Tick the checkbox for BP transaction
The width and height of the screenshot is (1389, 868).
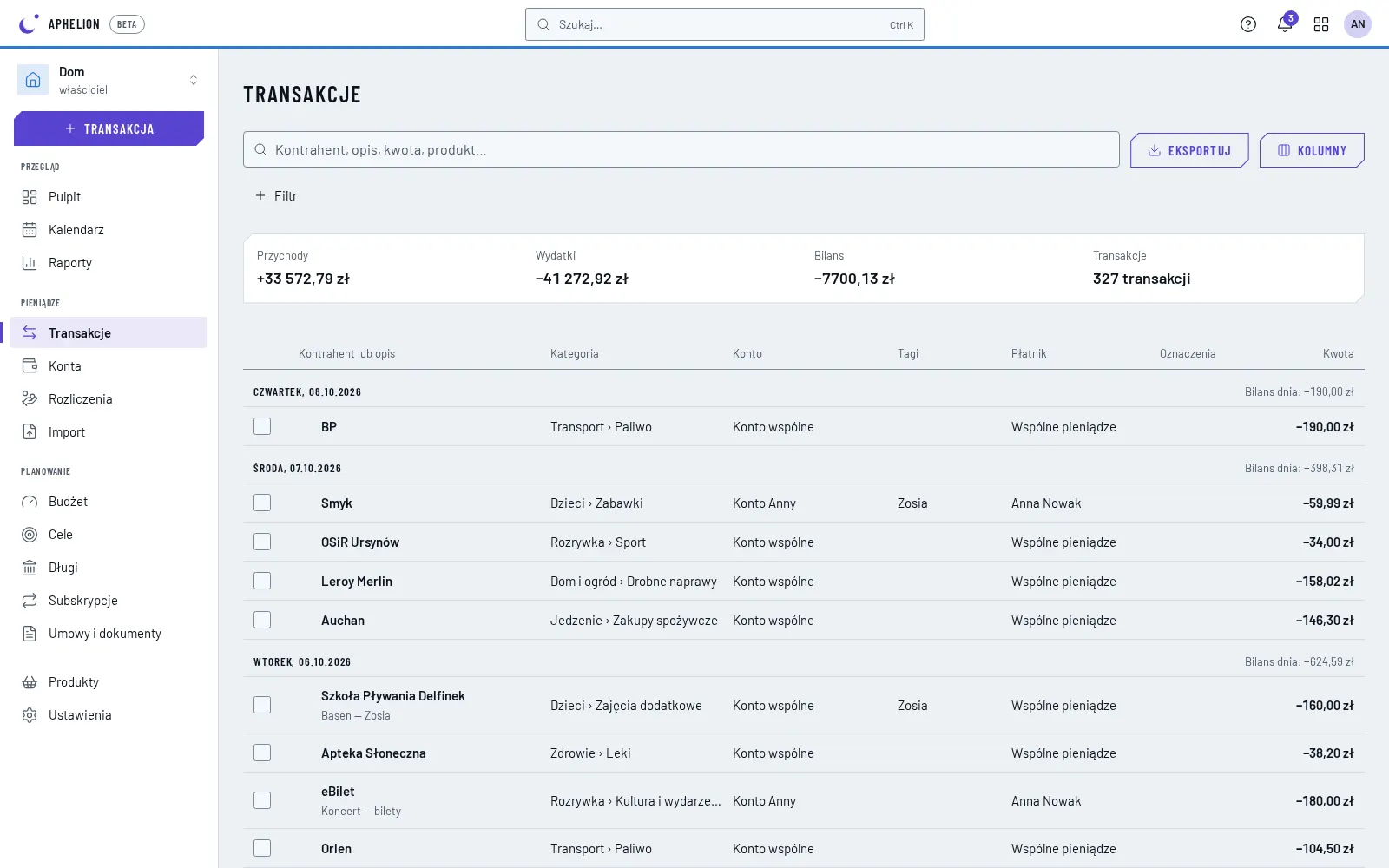pos(262,426)
